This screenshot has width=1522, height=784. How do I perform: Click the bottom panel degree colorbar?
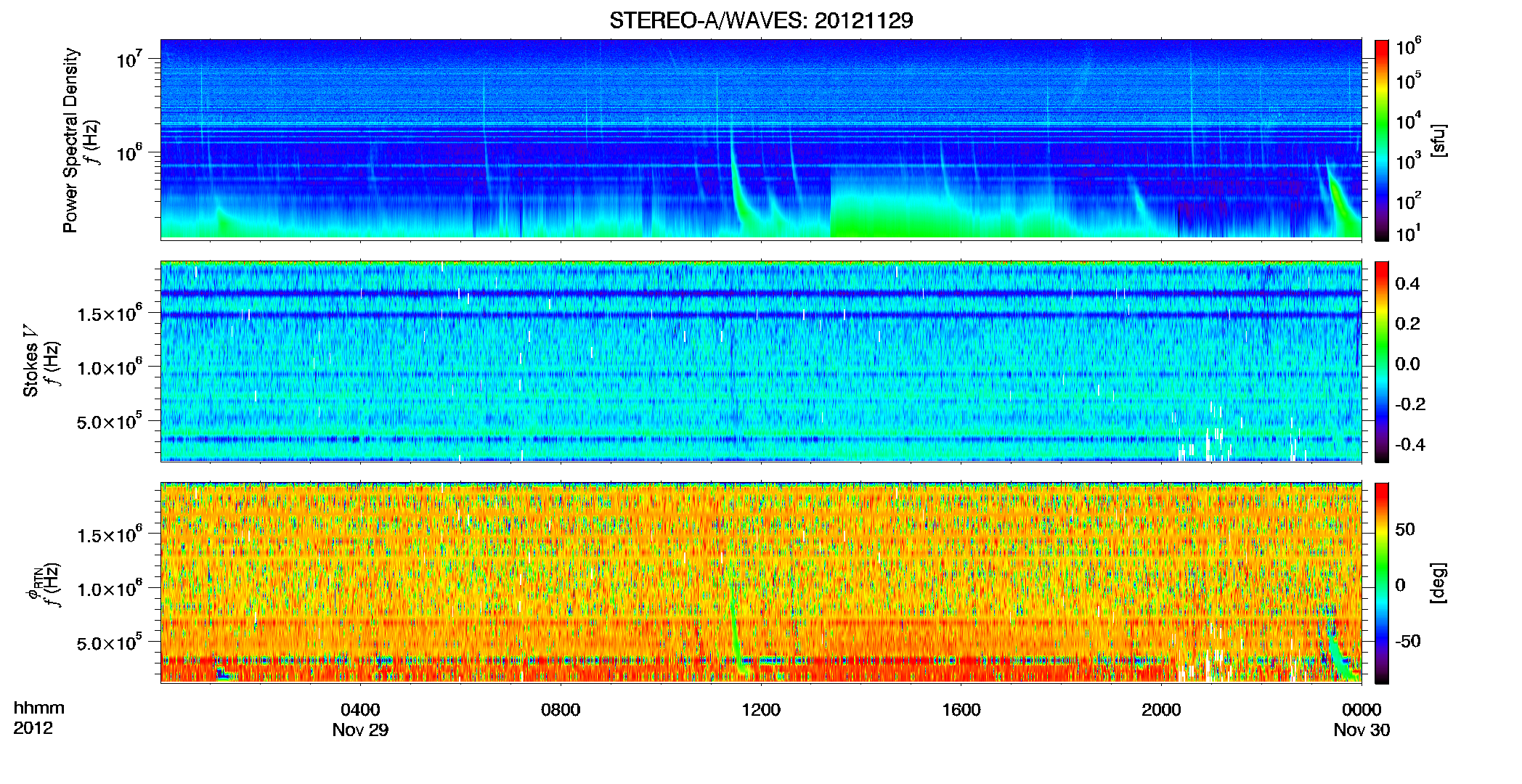(1382, 583)
